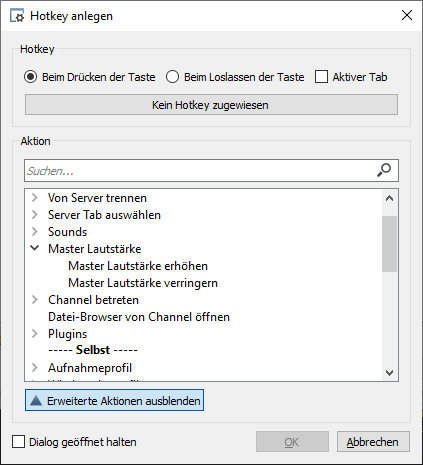Select Datei-Browser von Channel öffnen
The height and width of the screenshot is (465, 423).
[x=139, y=317]
